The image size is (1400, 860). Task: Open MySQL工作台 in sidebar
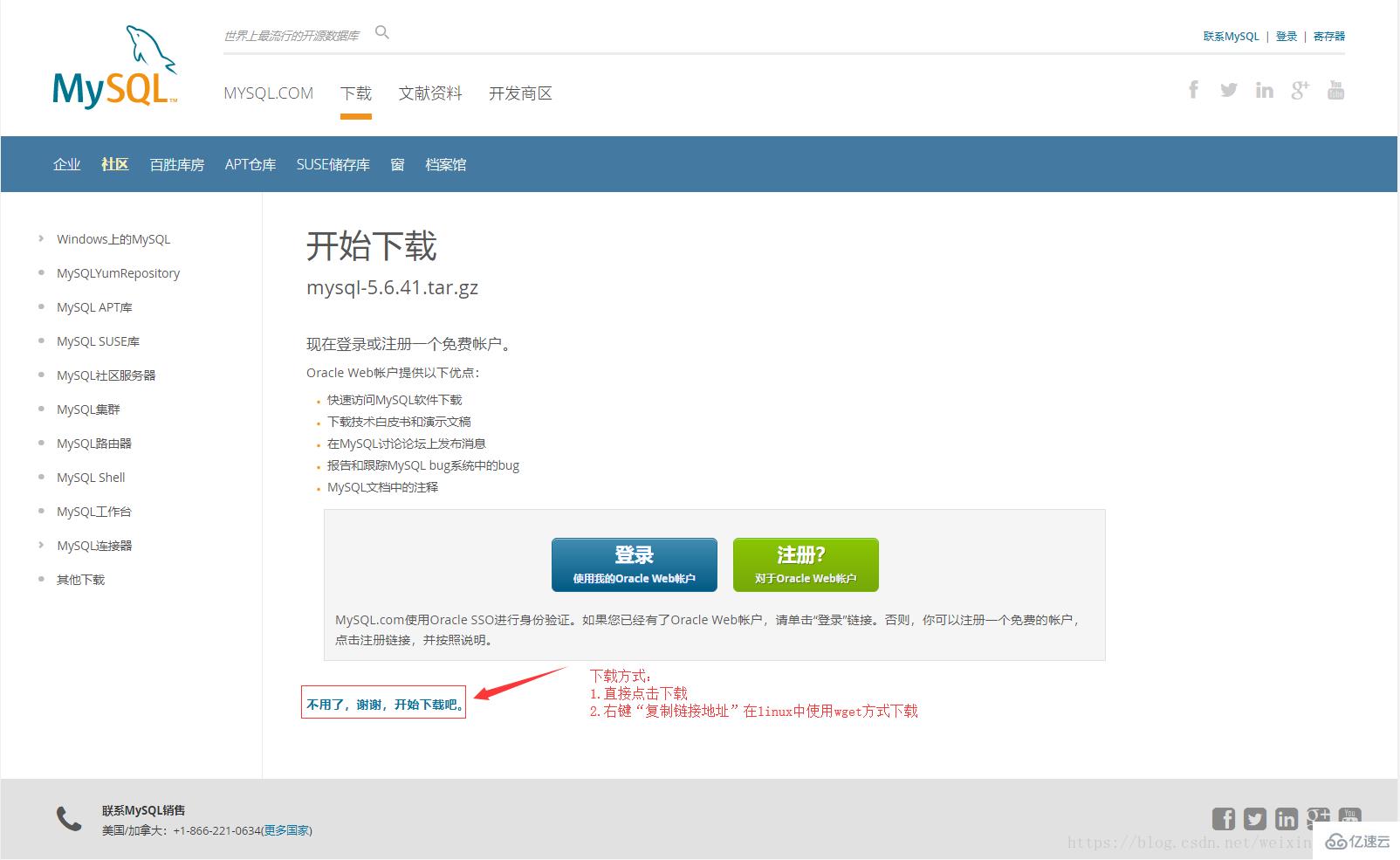tap(94, 512)
